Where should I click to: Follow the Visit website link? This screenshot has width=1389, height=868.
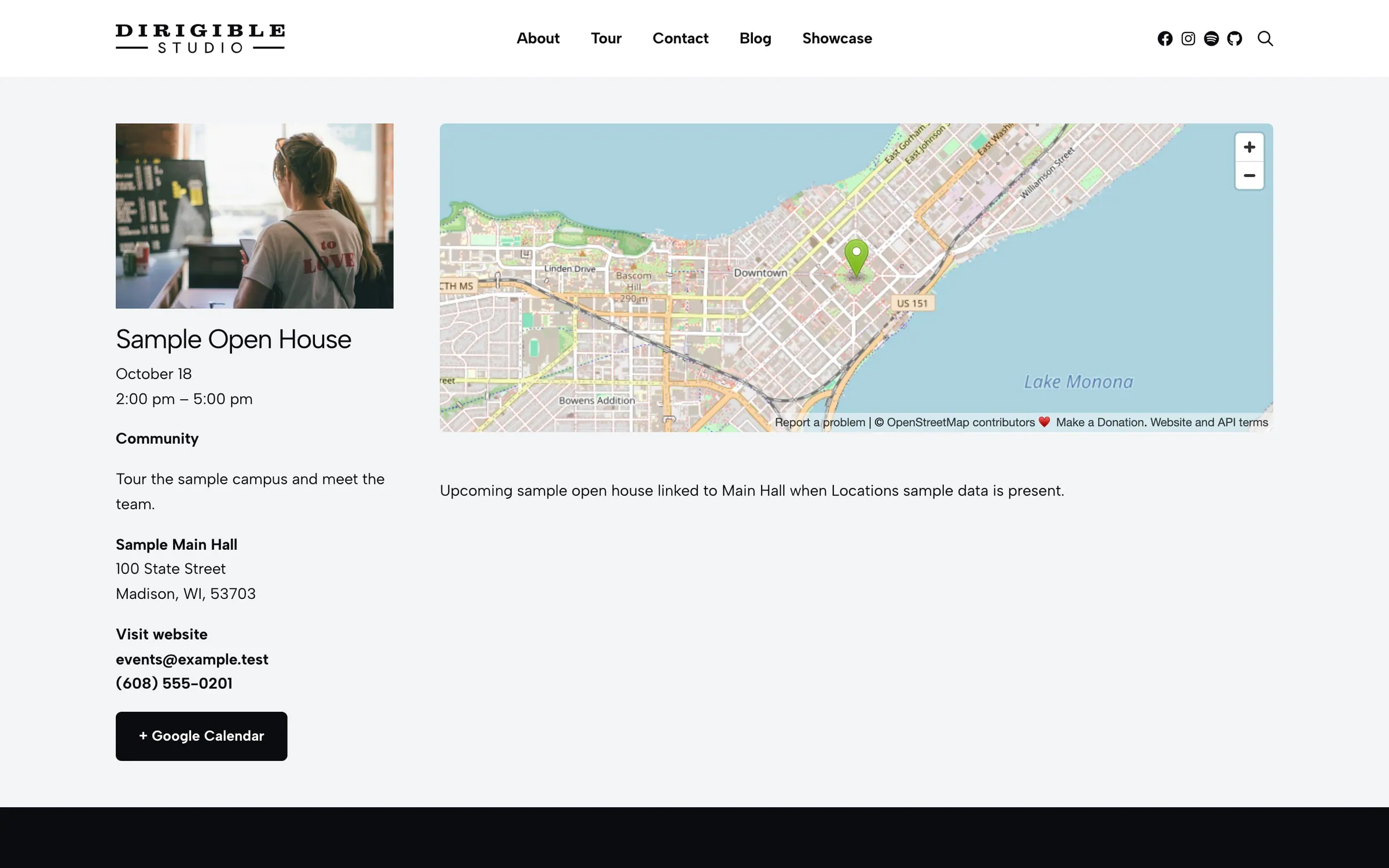pos(161,634)
